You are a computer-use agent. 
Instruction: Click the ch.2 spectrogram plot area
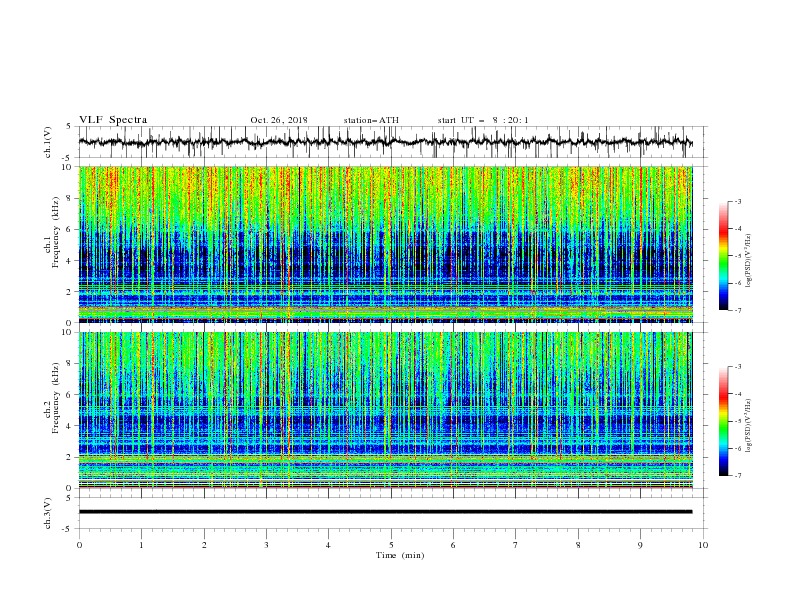pyautogui.click(x=385, y=410)
